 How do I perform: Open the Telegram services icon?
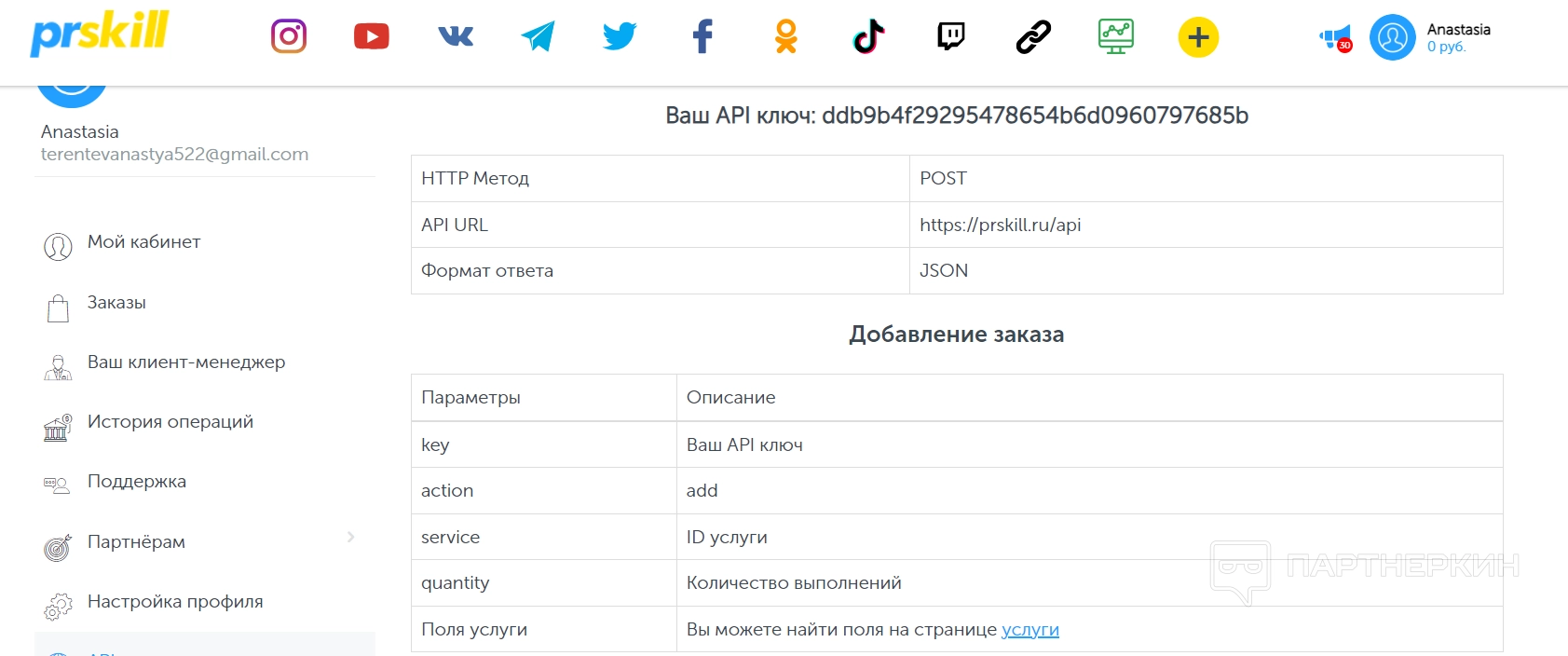[x=538, y=36]
